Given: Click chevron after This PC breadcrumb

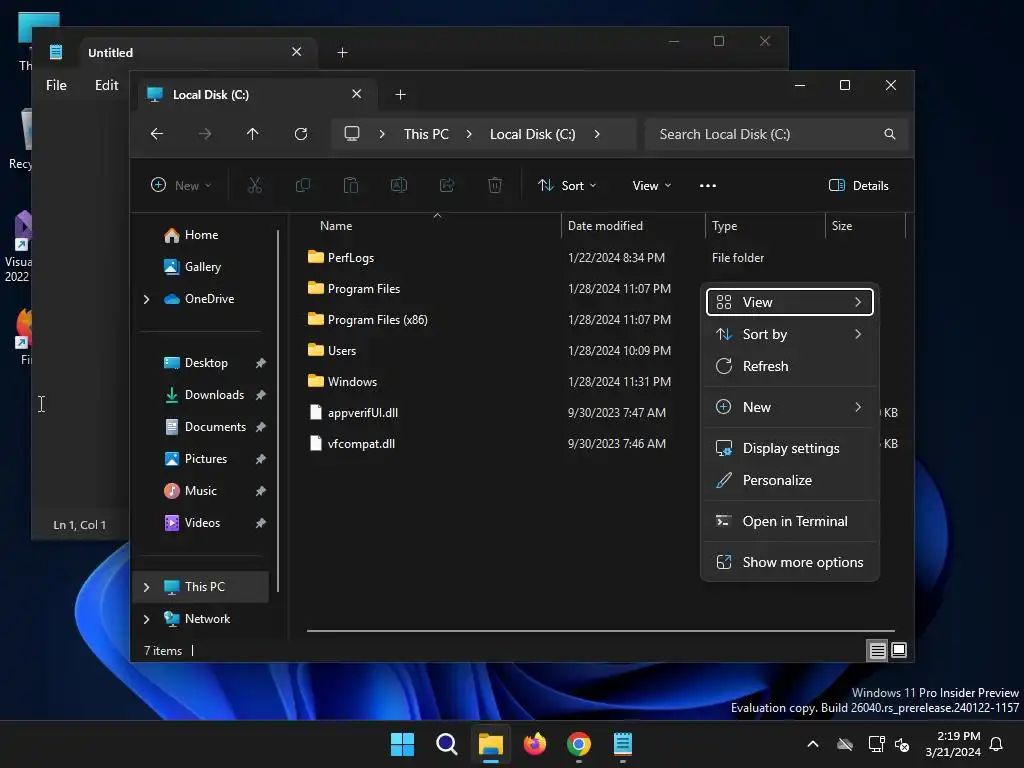Looking at the screenshot, I should click(x=469, y=134).
